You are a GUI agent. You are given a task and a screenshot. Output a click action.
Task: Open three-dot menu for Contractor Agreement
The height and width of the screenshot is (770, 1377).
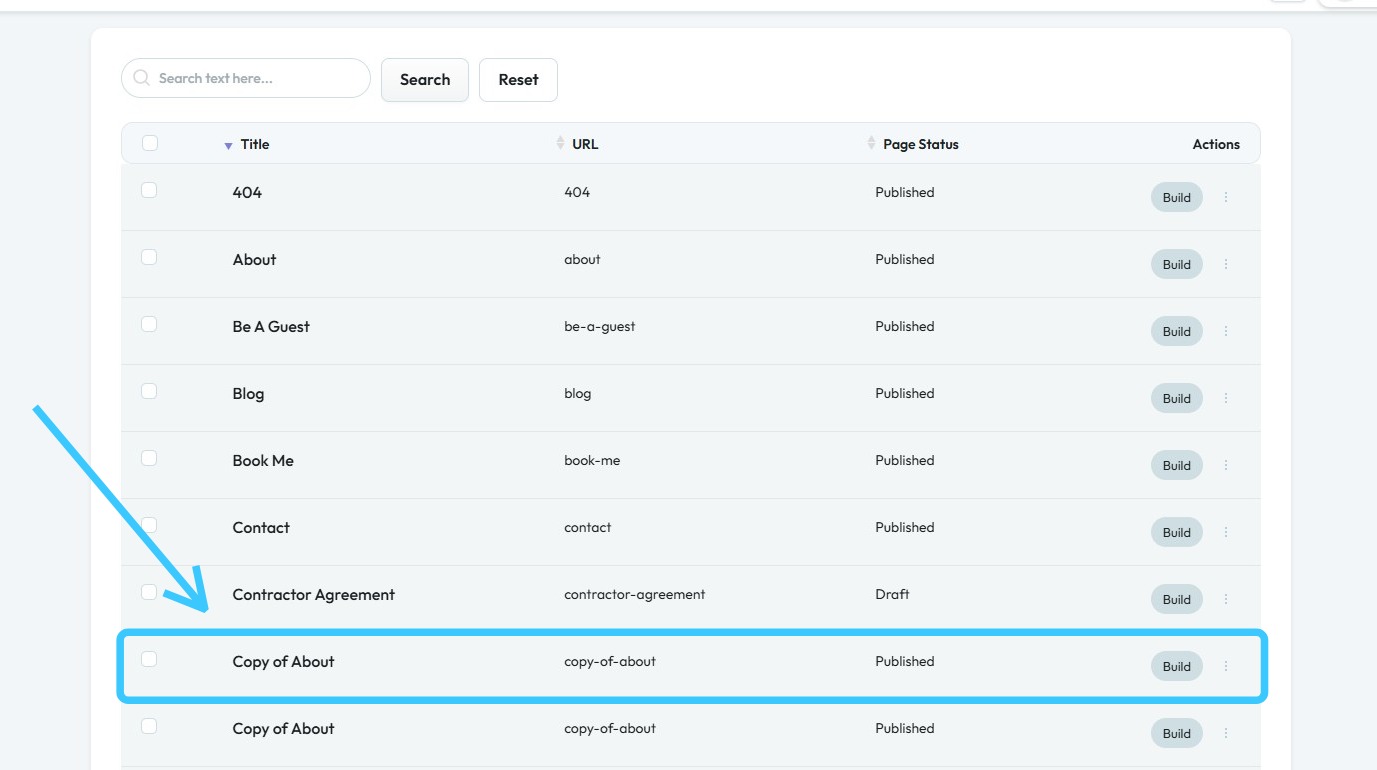[1226, 599]
